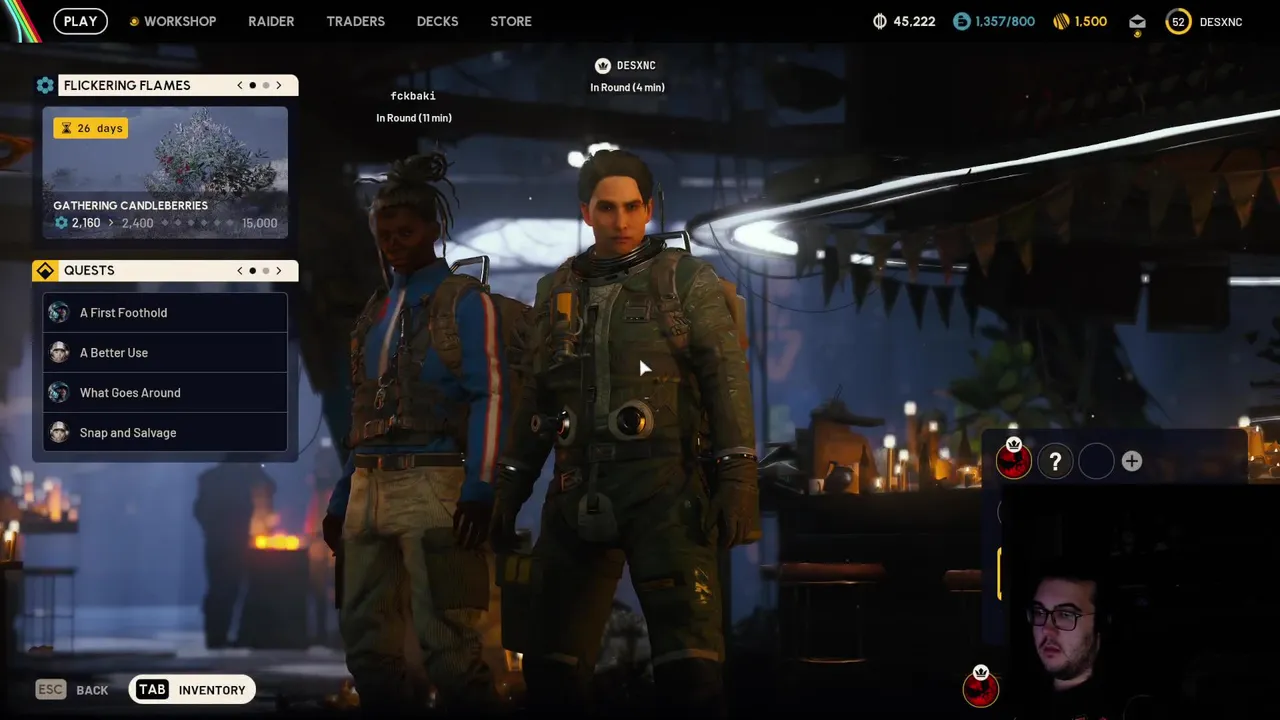Open quest Snap and Salvage
1280x720 pixels.
pos(165,432)
